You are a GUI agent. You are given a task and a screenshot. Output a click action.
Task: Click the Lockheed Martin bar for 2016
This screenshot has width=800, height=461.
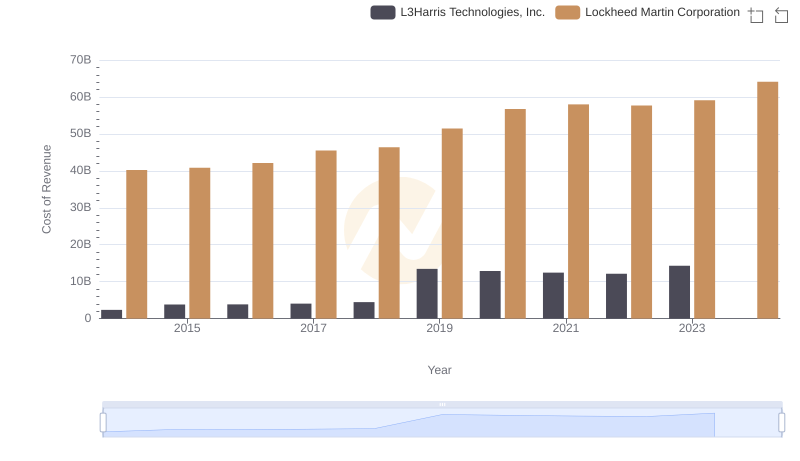click(x=263, y=241)
